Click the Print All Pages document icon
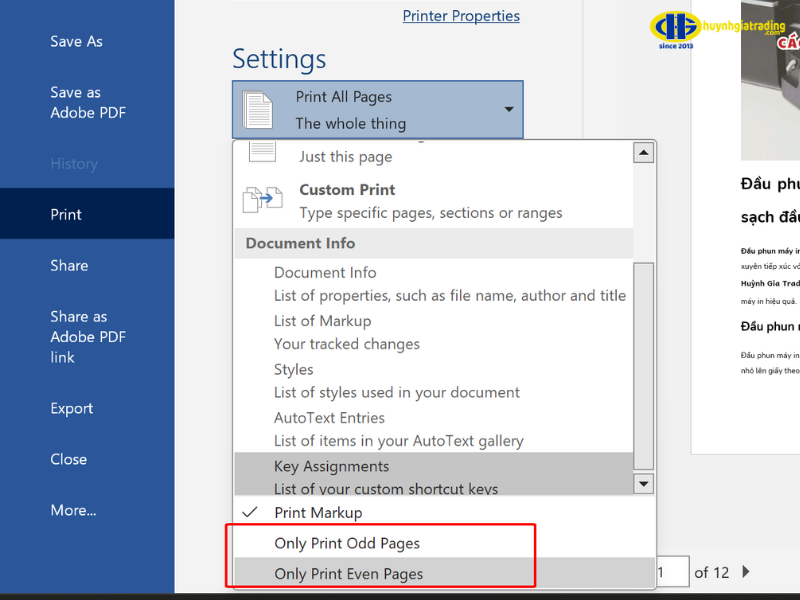800x600 pixels. tap(258, 110)
